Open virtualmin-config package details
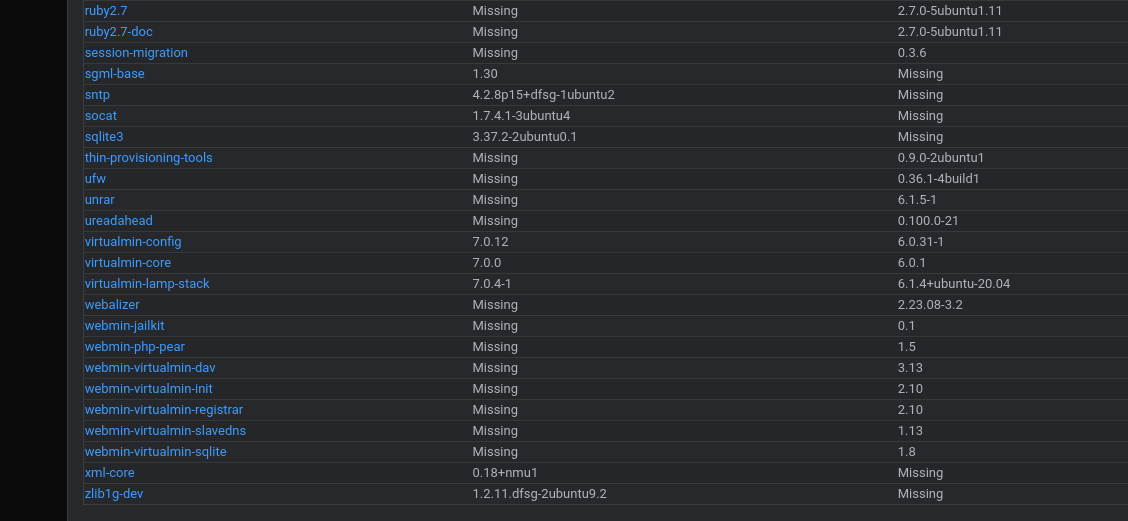 click(x=133, y=241)
